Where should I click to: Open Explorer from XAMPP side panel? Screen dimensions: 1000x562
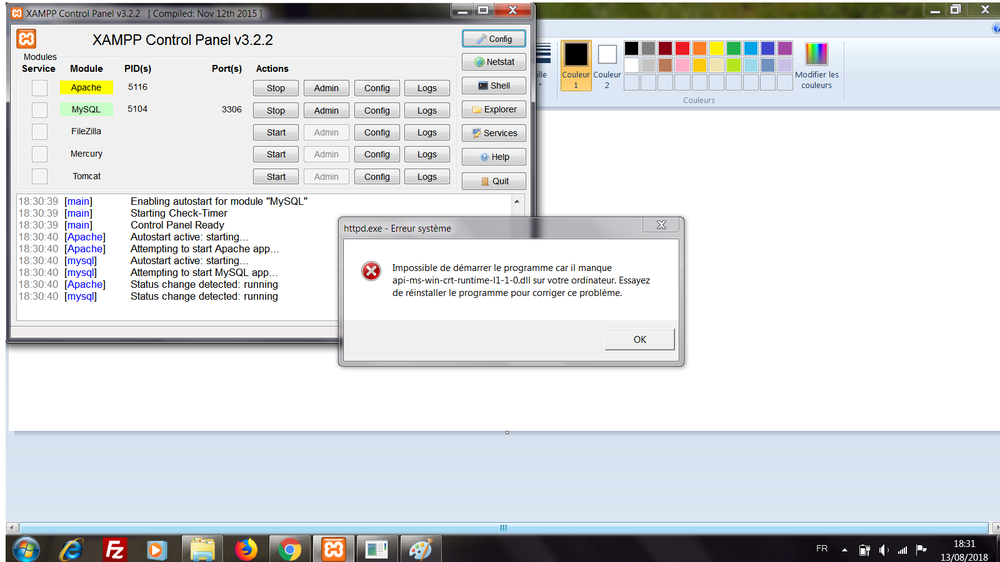point(494,110)
